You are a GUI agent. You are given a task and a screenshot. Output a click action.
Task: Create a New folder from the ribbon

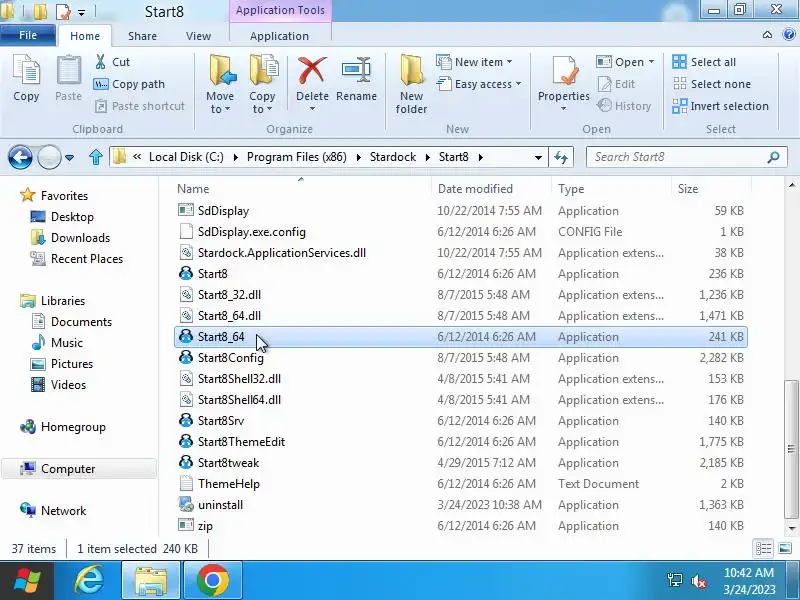(411, 85)
